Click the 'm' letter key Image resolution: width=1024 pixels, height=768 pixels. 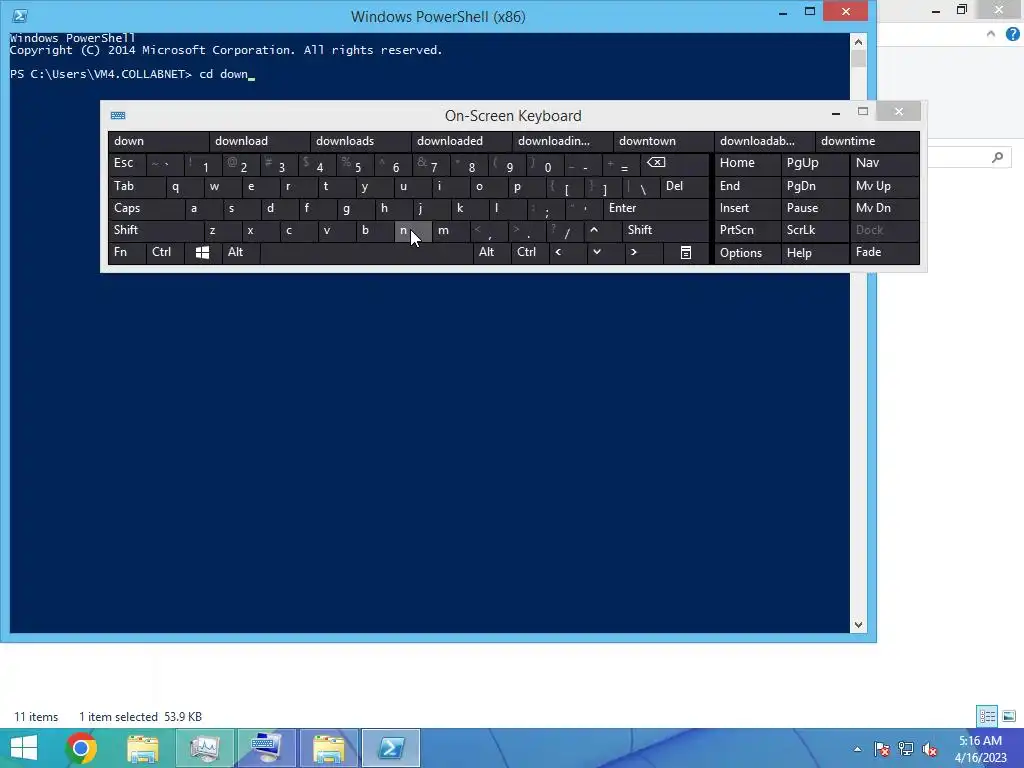451,230
